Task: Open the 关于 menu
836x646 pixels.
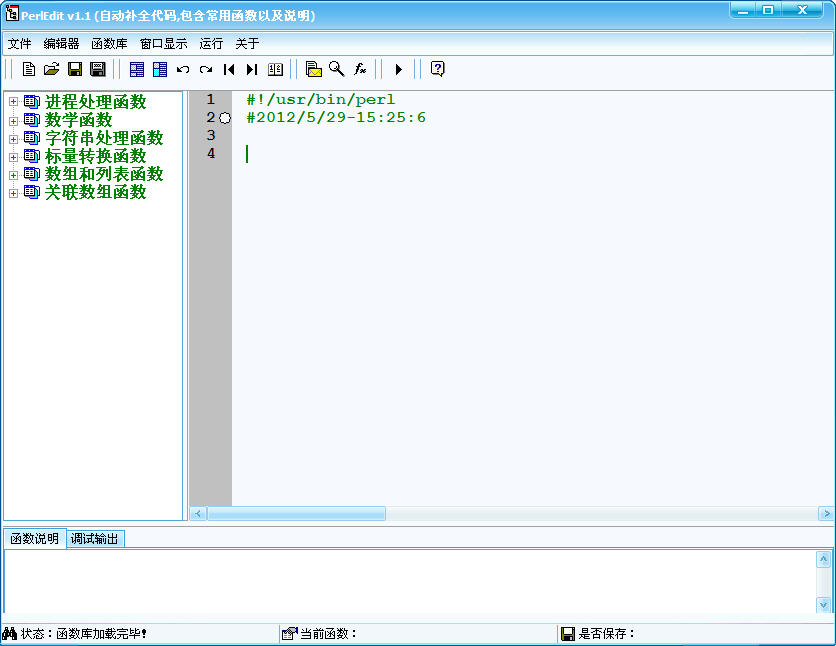Action: (x=247, y=44)
